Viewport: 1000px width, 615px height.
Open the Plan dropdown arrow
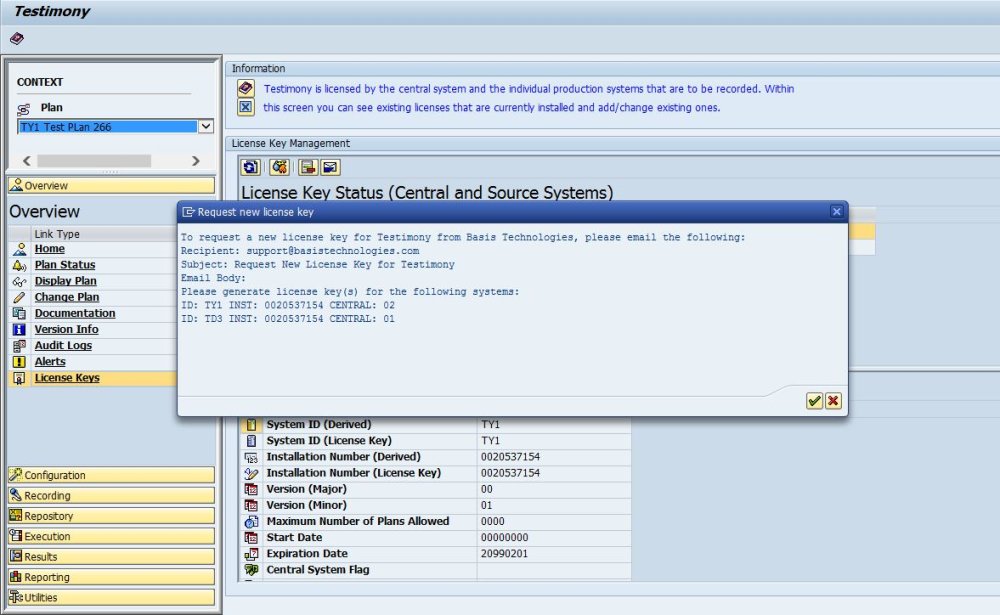pyautogui.click(x=205, y=126)
